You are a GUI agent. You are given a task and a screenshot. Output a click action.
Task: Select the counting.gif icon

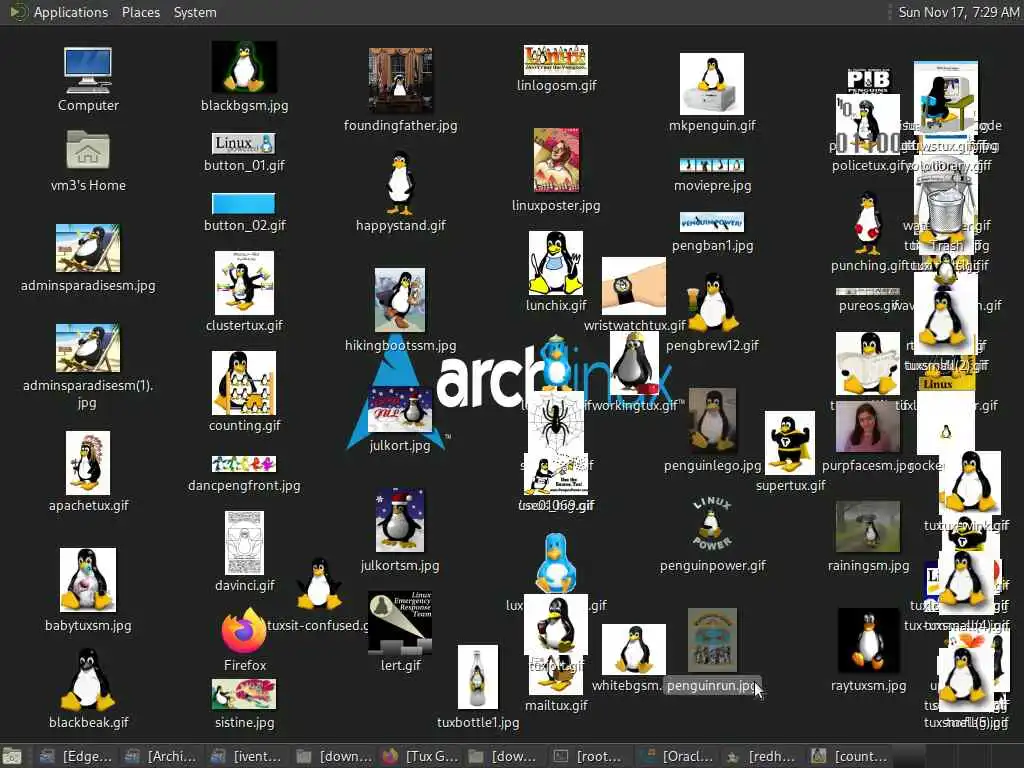(x=244, y=383)
